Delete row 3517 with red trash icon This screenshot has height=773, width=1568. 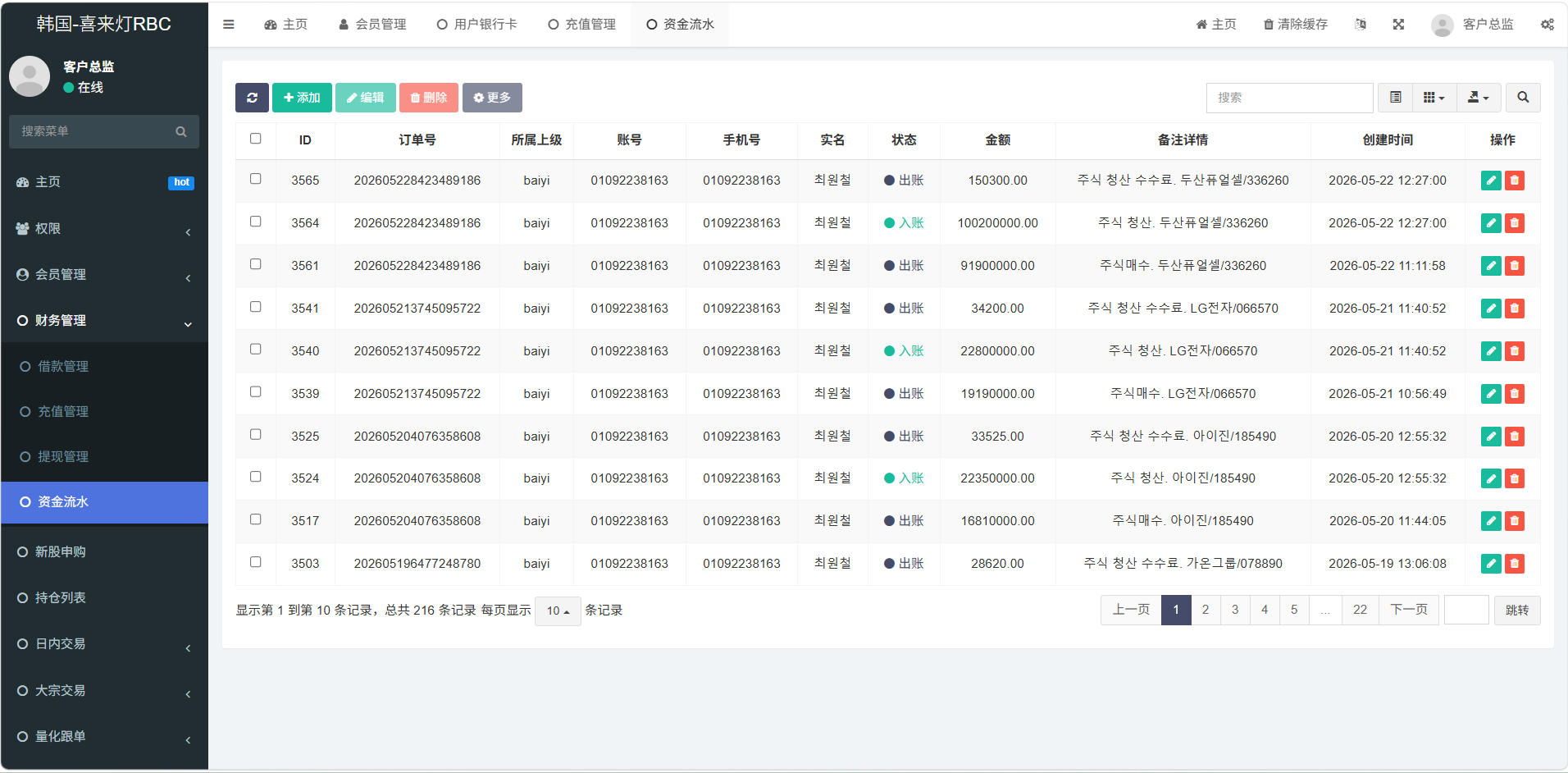[x=1515, y=521]
